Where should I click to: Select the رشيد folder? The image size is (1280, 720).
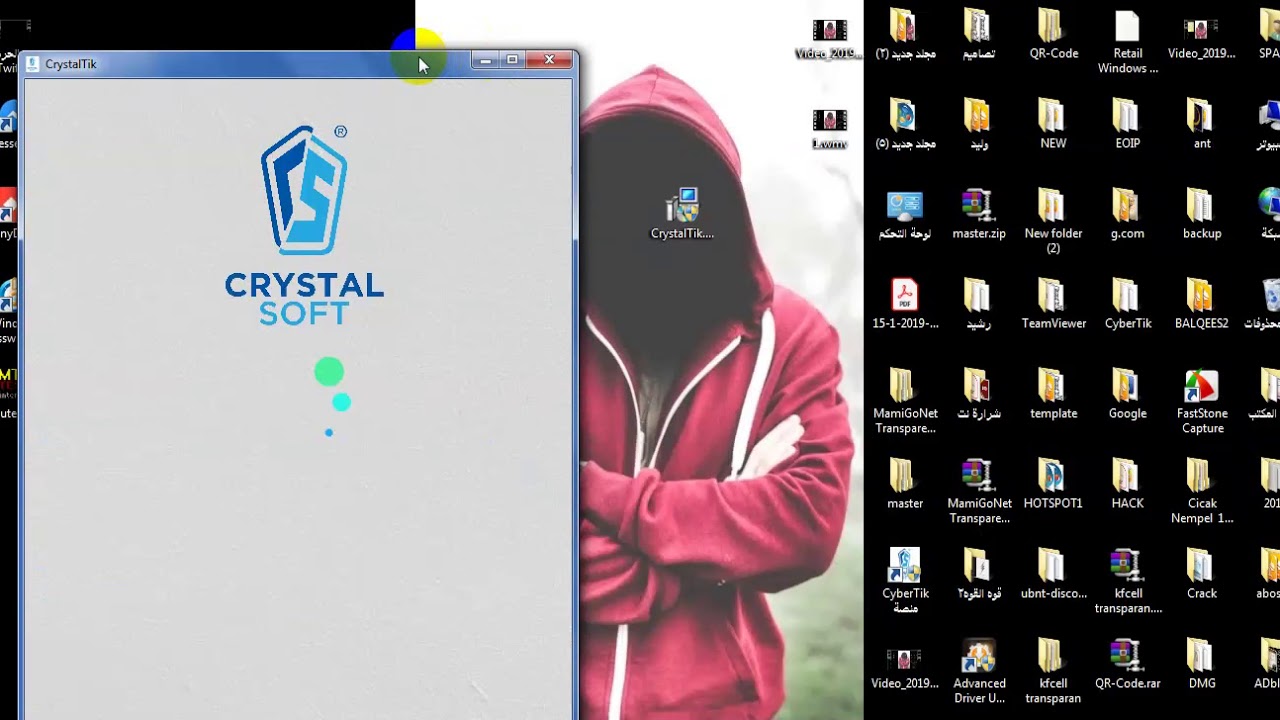pos(978,305)
